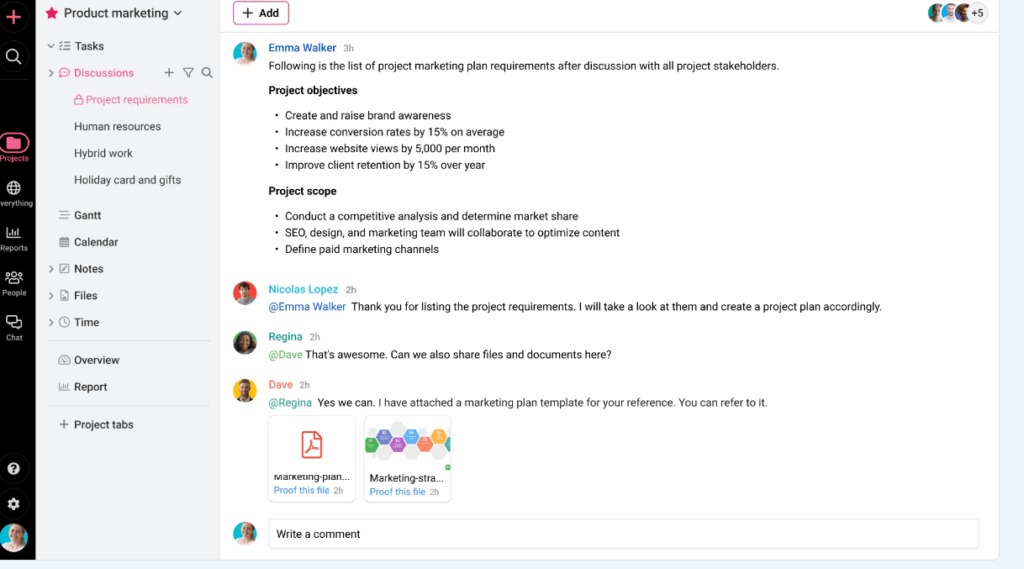
Task: Open the settings gear icon
Action: [x=14, y=504]
